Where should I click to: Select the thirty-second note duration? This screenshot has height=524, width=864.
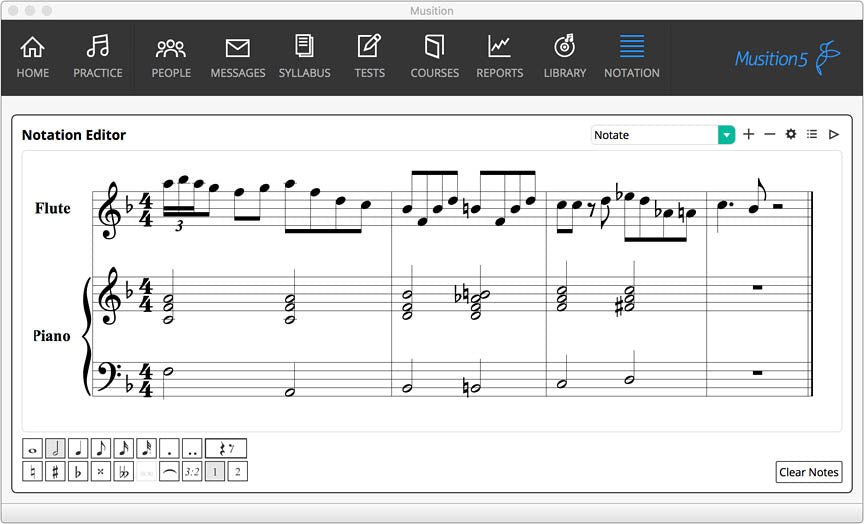click(x=147, y=449)
